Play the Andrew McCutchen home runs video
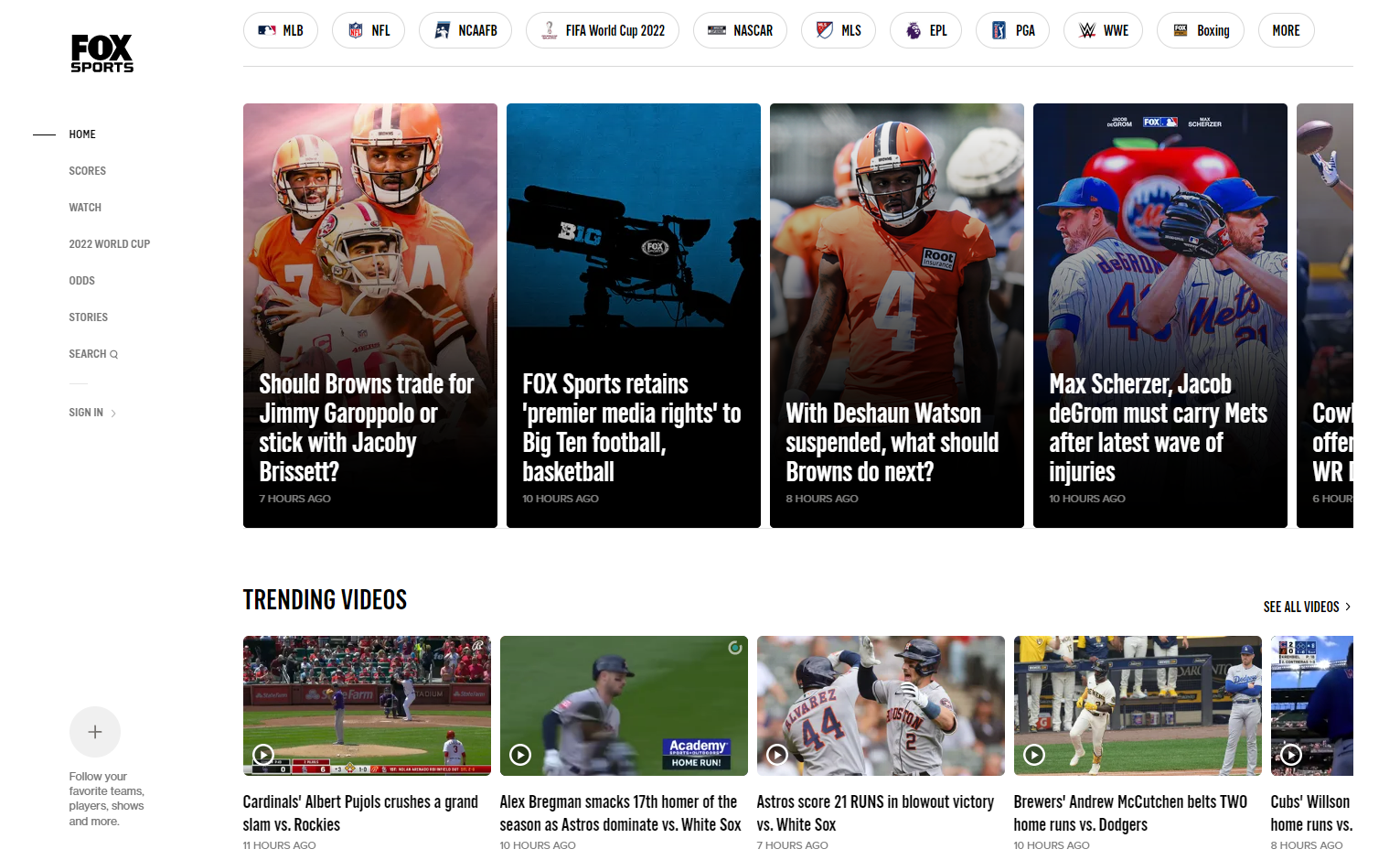Image resolution: width=1400 pixels, height=860 pixels. [1034, 755]
